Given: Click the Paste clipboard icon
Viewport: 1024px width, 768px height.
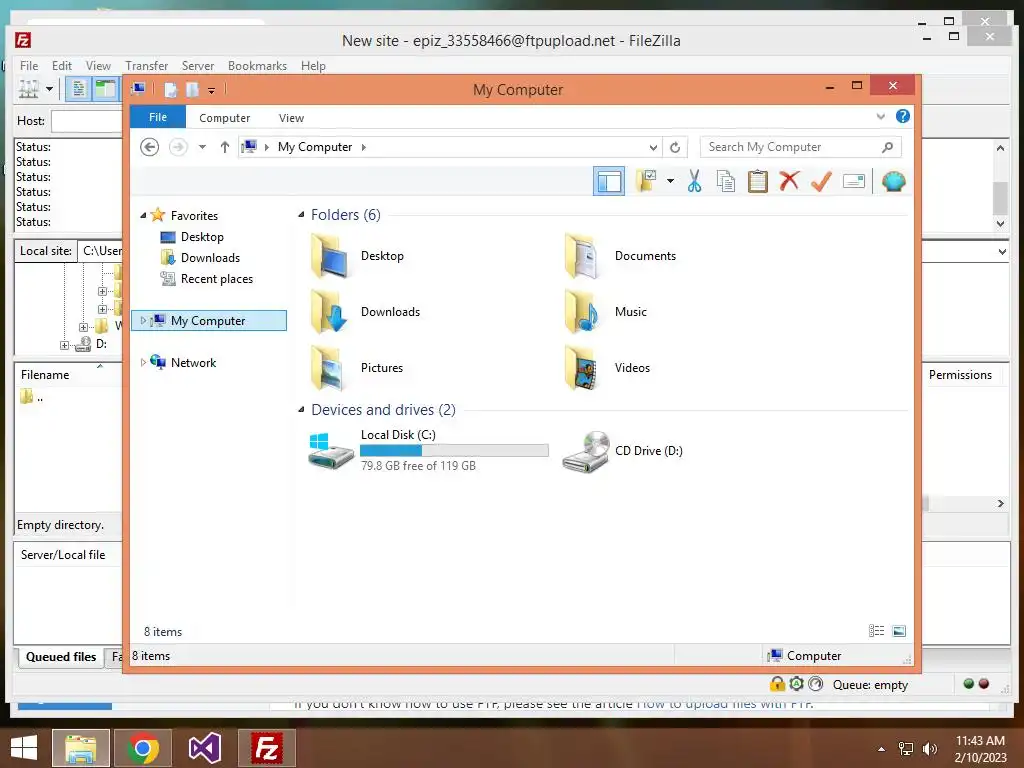Looking at the screenshot, I should [x=758, y=181].
